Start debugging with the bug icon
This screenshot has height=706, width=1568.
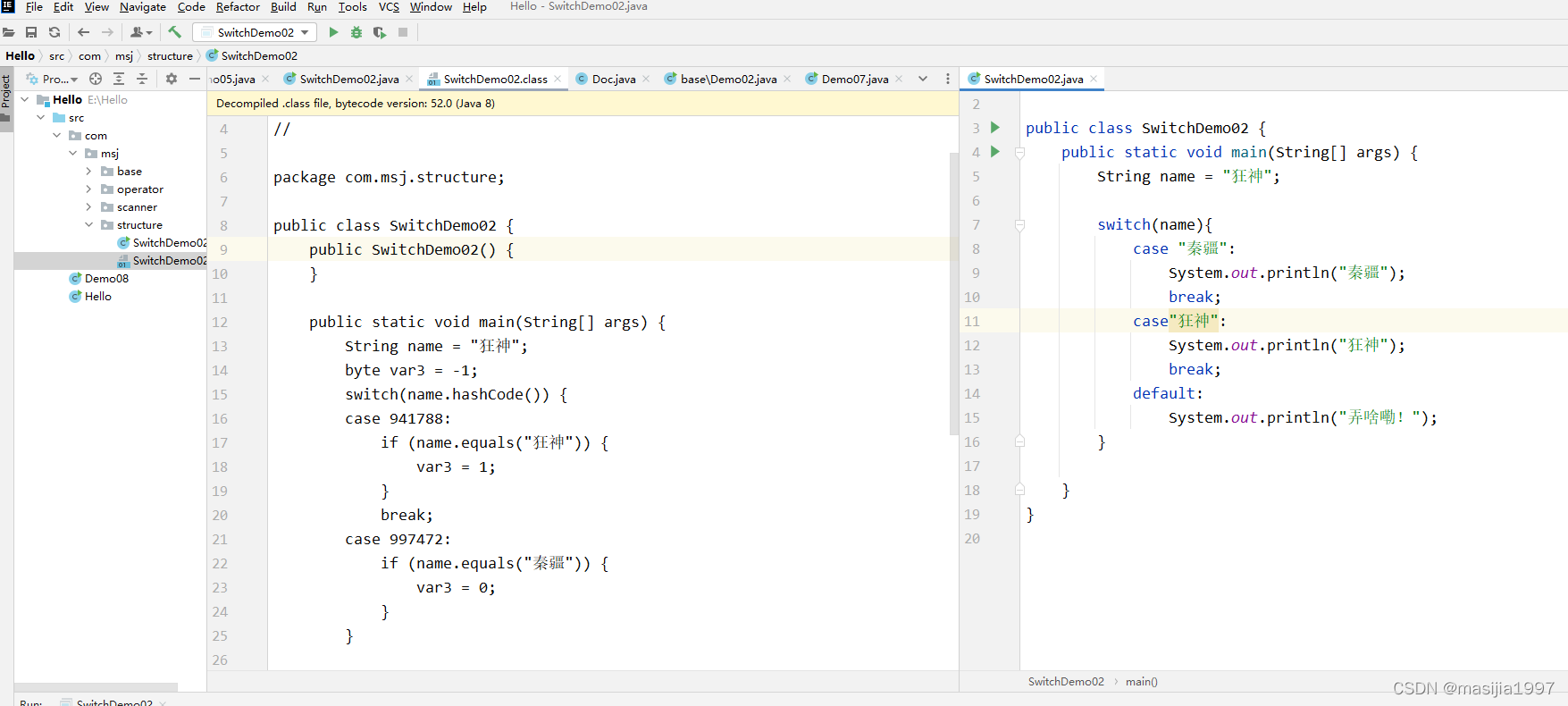[x=356, y=32]
